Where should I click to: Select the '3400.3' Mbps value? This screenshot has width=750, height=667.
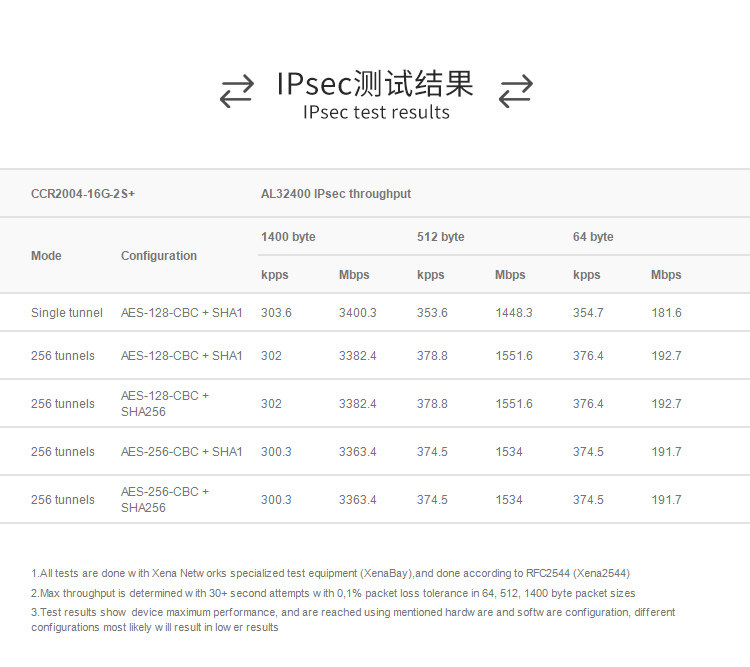[x=357, y=313]
